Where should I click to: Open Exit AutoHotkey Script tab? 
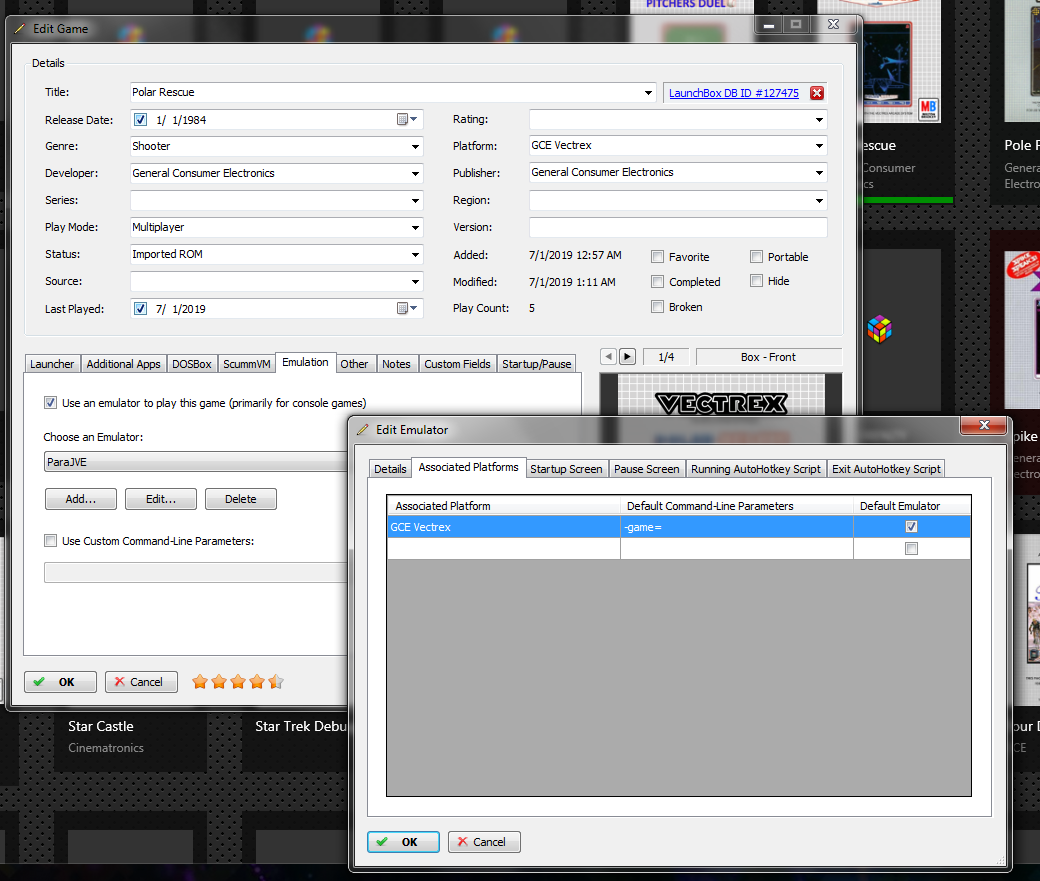(886, 469)
